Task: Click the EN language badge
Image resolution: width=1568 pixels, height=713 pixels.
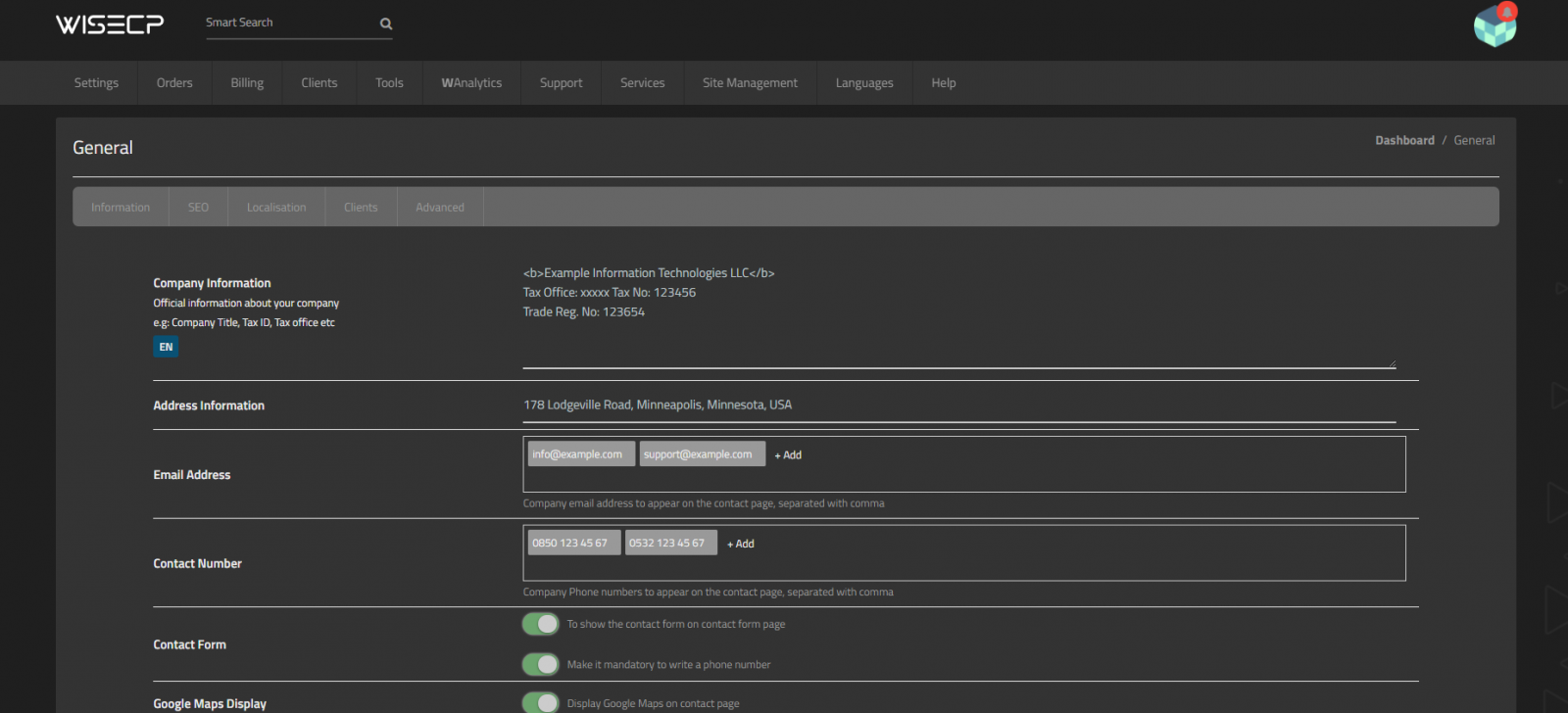Action: 166,347
